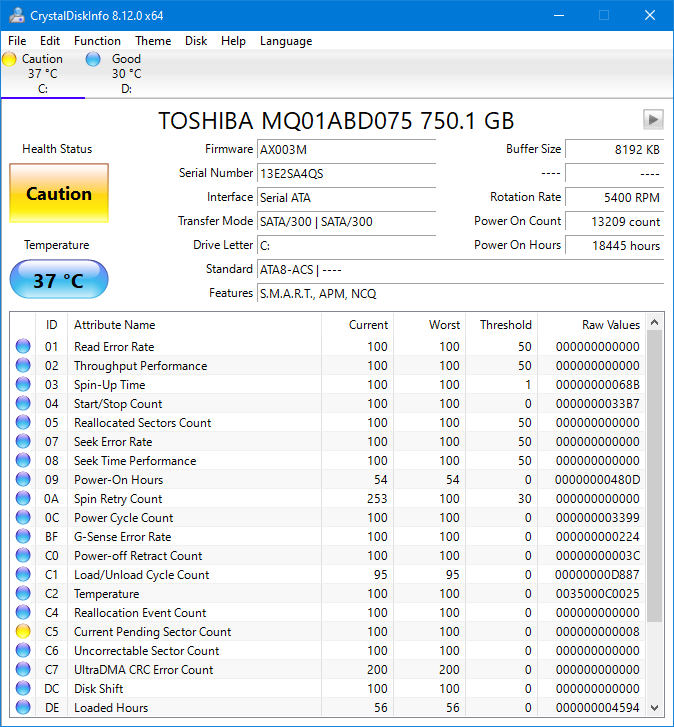This screenshot has height=727, width=674.
Task: Click the status icon for Power-off Retract Count
Action: 23,555
